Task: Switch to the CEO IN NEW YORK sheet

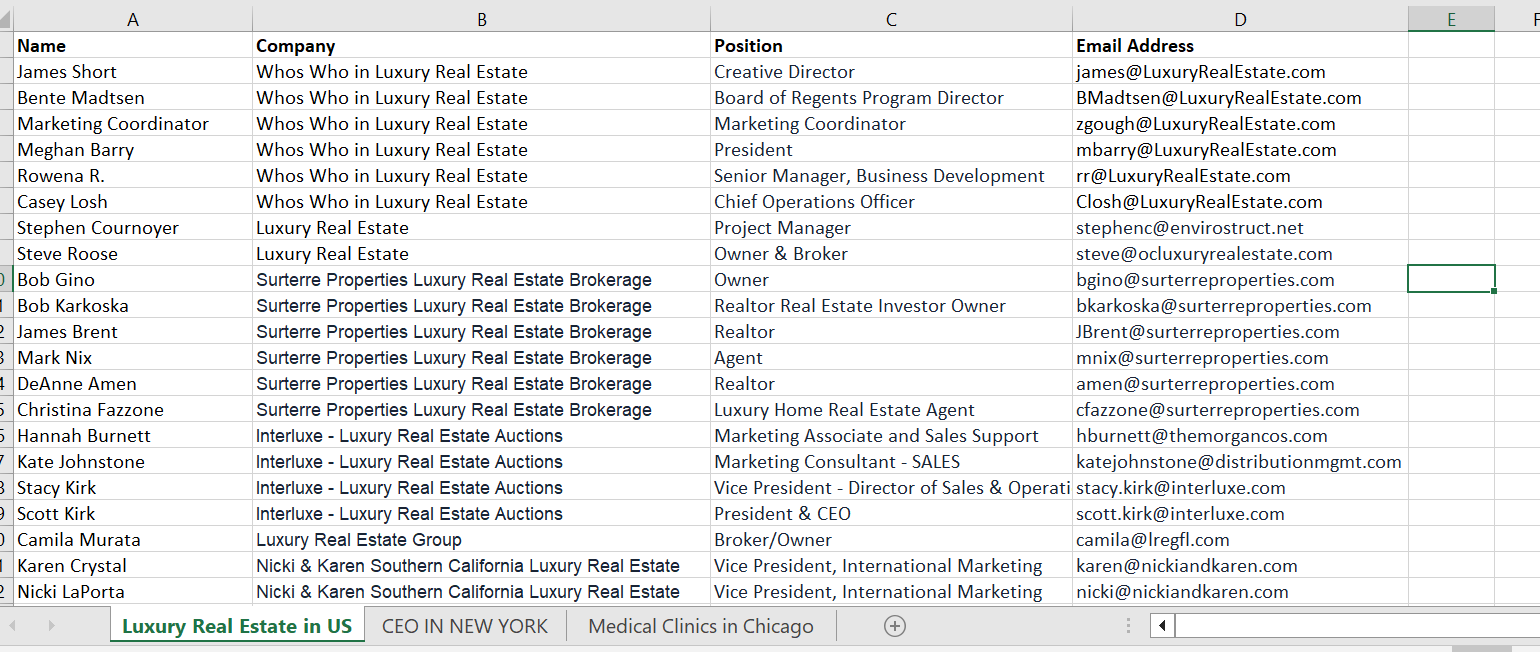Action: click(x=465, y=626)
